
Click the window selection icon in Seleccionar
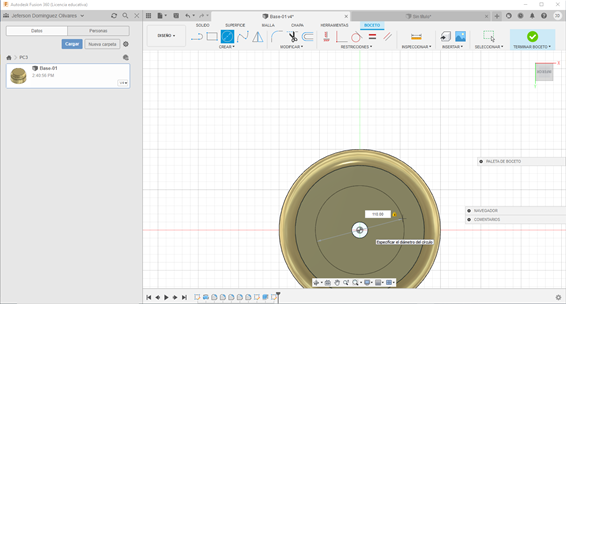click(489, 36)
